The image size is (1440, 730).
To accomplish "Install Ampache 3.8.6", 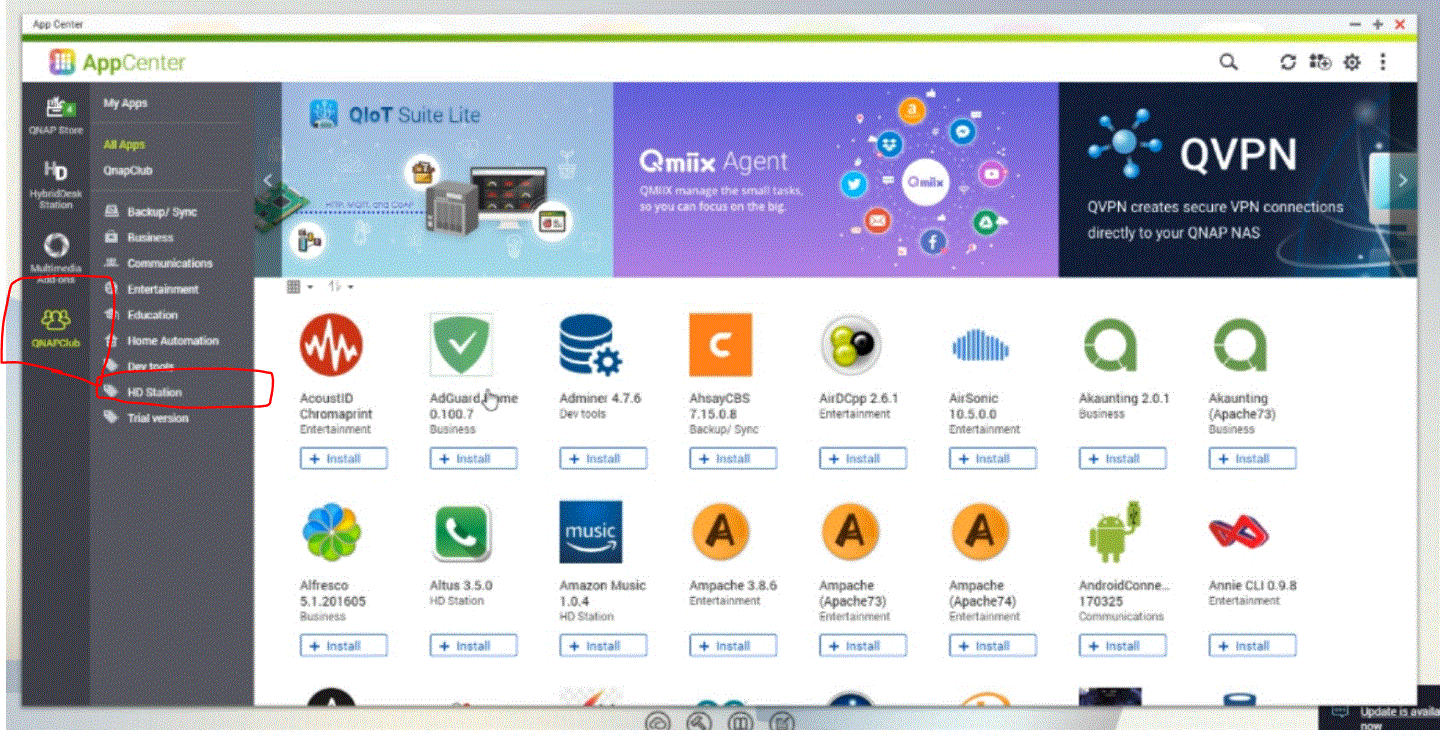I will 733,646.
